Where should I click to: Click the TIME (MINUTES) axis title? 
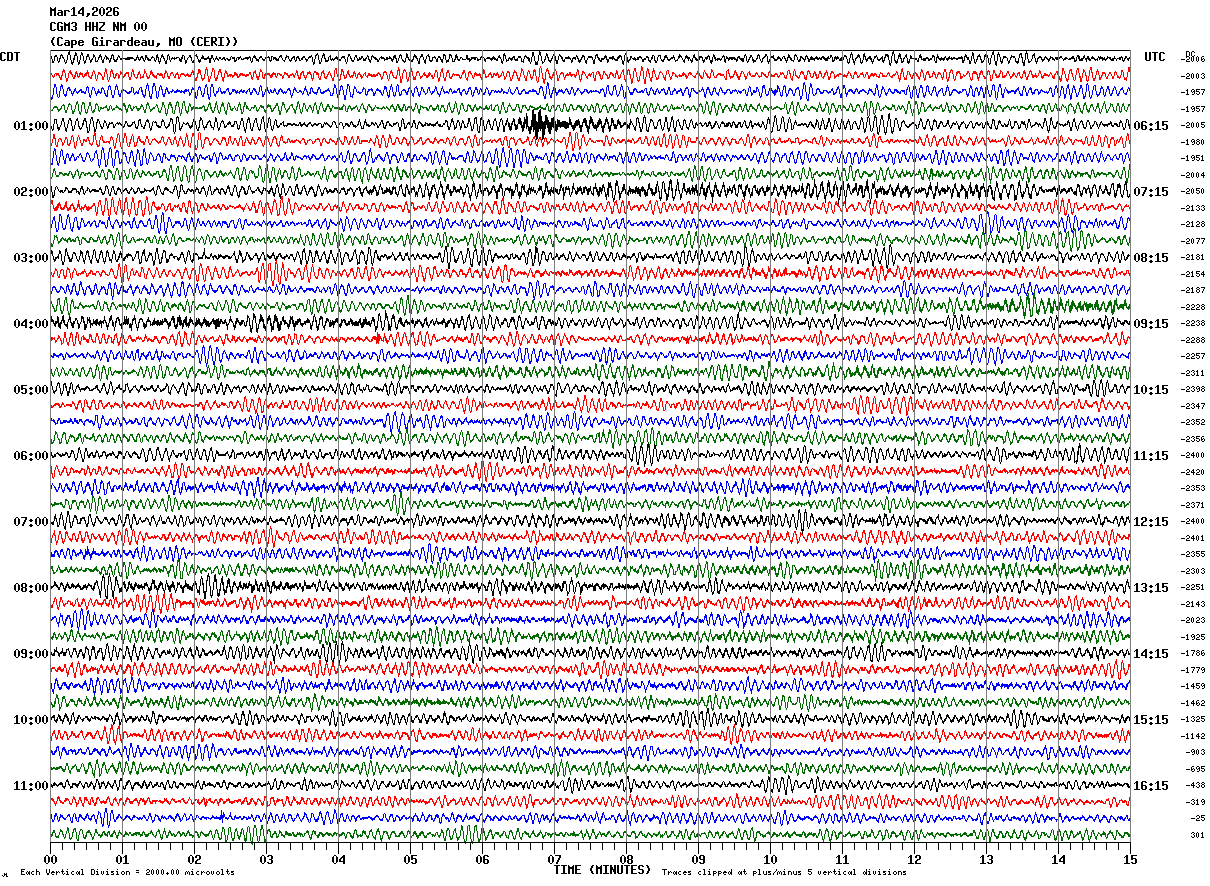tap(602, 870)
